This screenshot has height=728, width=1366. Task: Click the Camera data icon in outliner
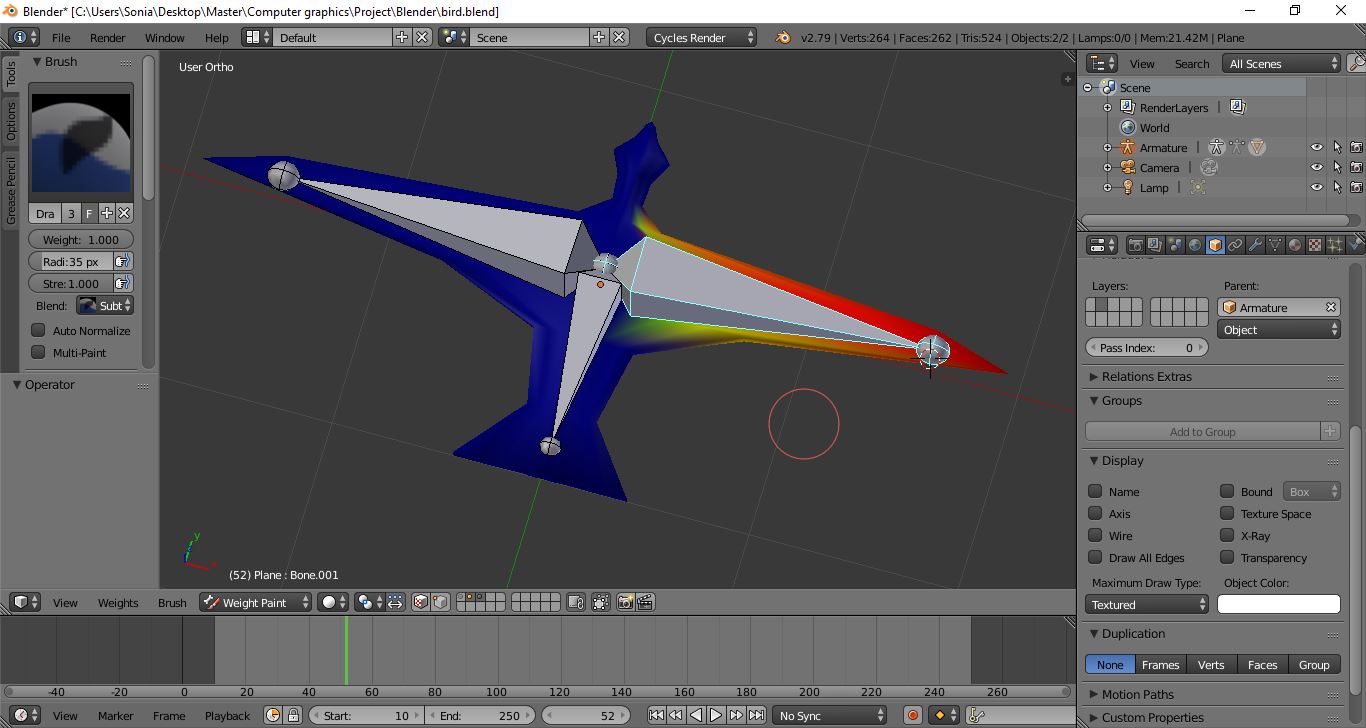[x=1209, y=167]
